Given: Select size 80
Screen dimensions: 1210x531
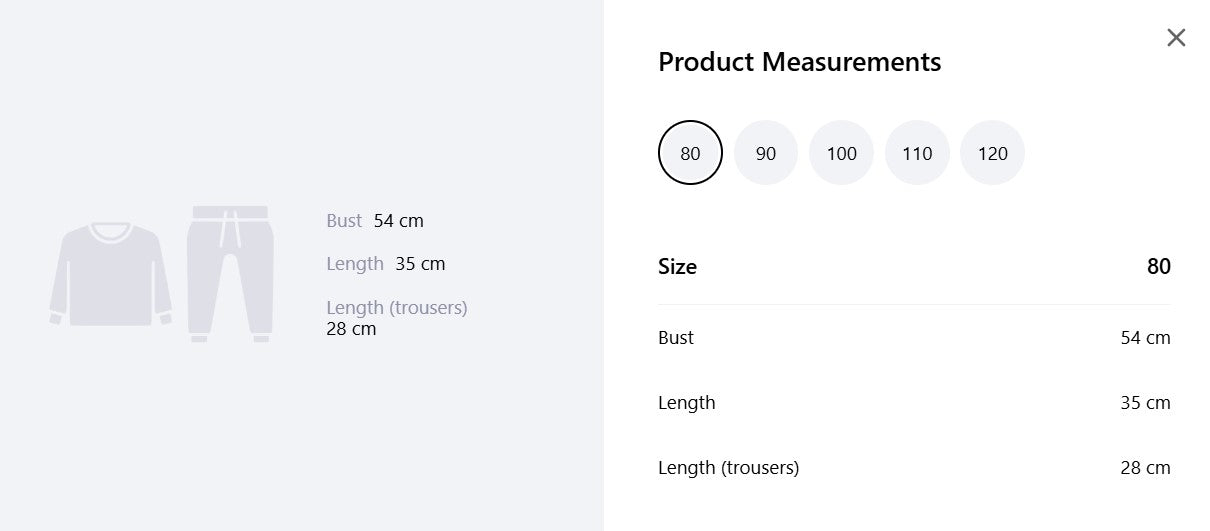Looking at the screenshot, I should tap(690, 153).
